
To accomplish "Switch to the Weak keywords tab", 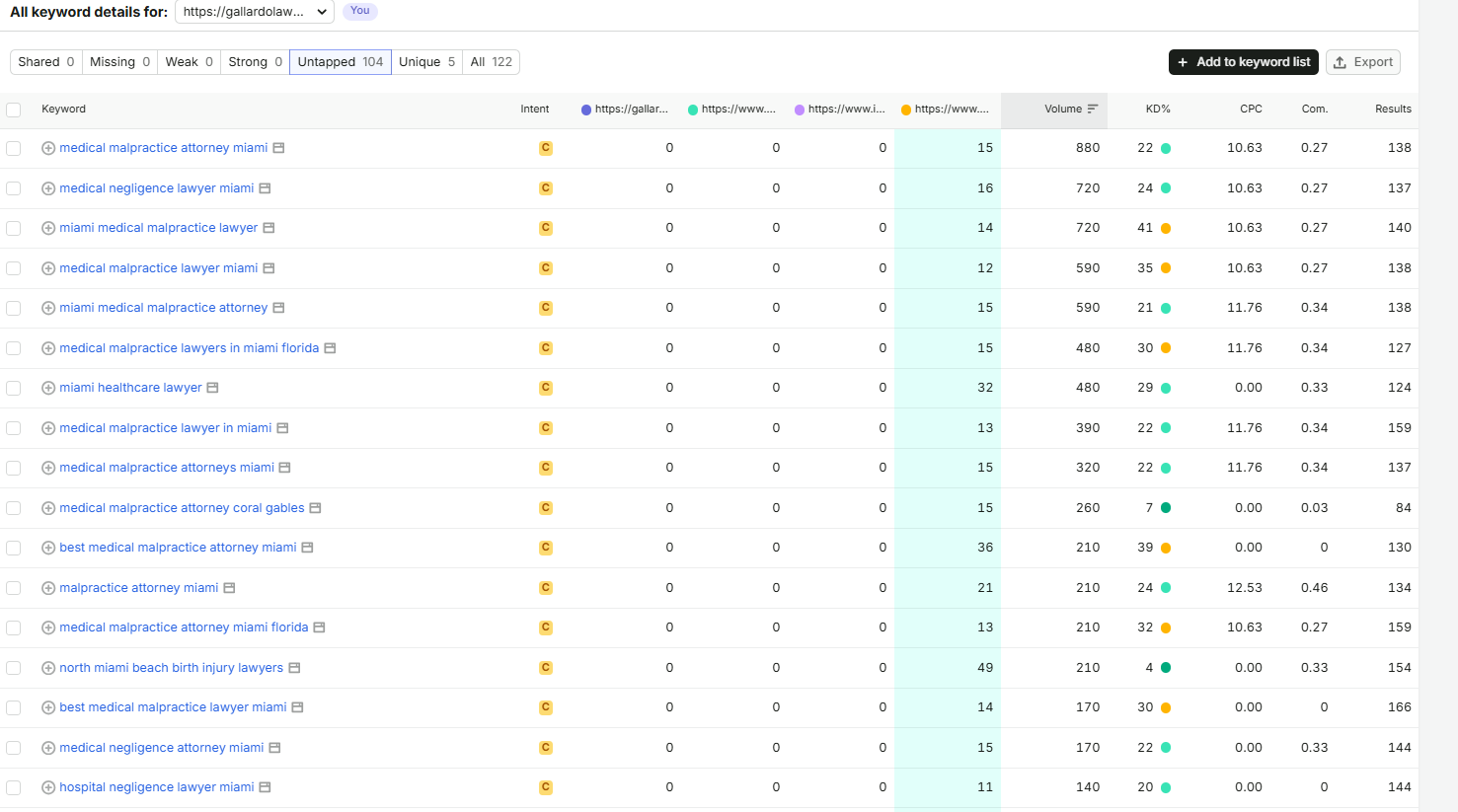I will tap(190, 62).
